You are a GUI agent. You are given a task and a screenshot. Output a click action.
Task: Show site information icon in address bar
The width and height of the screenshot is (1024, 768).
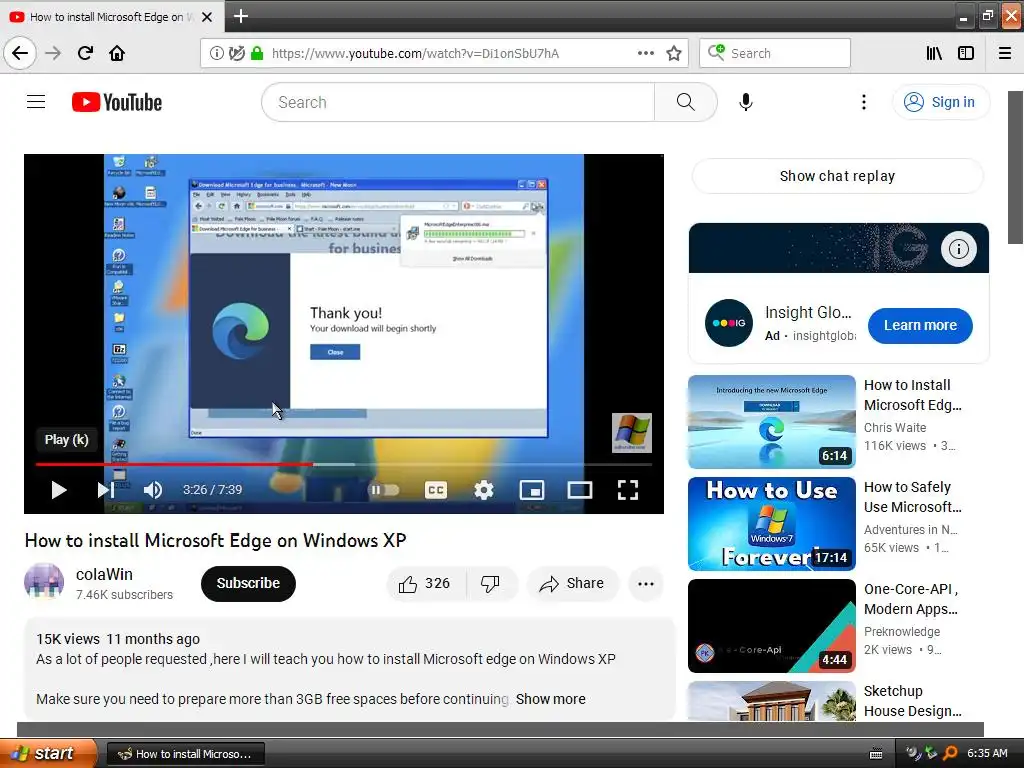tap(216, 54)
